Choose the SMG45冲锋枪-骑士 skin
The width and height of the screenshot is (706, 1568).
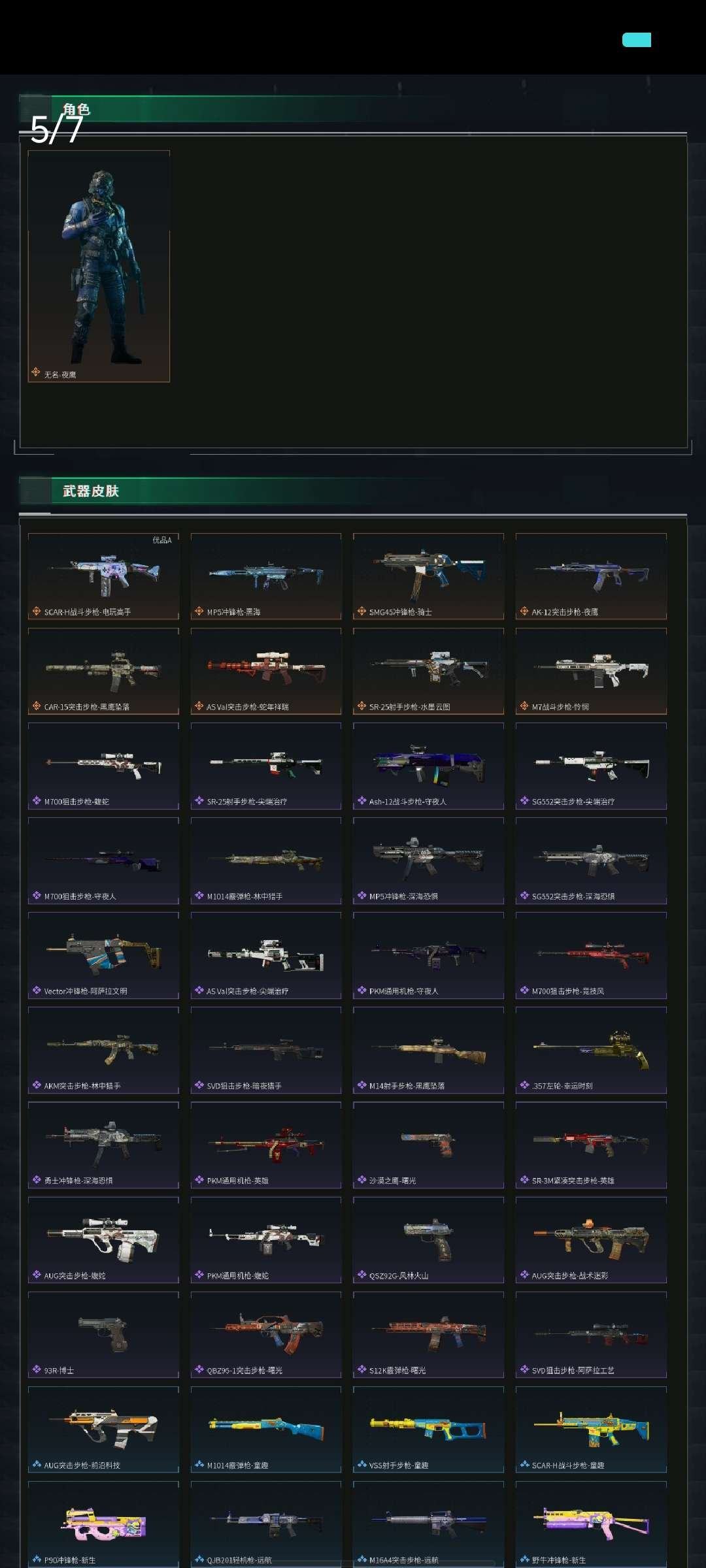[428, 576]
